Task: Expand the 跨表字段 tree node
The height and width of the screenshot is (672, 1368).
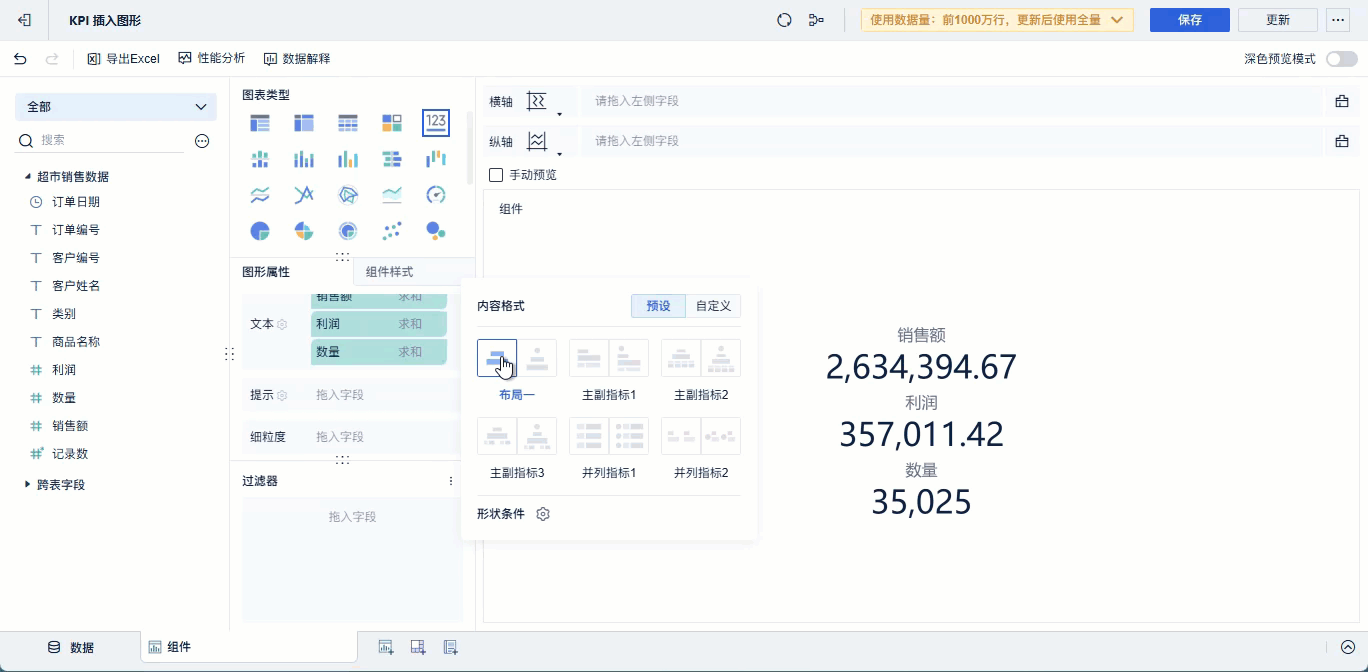Action: pos(28,485)
